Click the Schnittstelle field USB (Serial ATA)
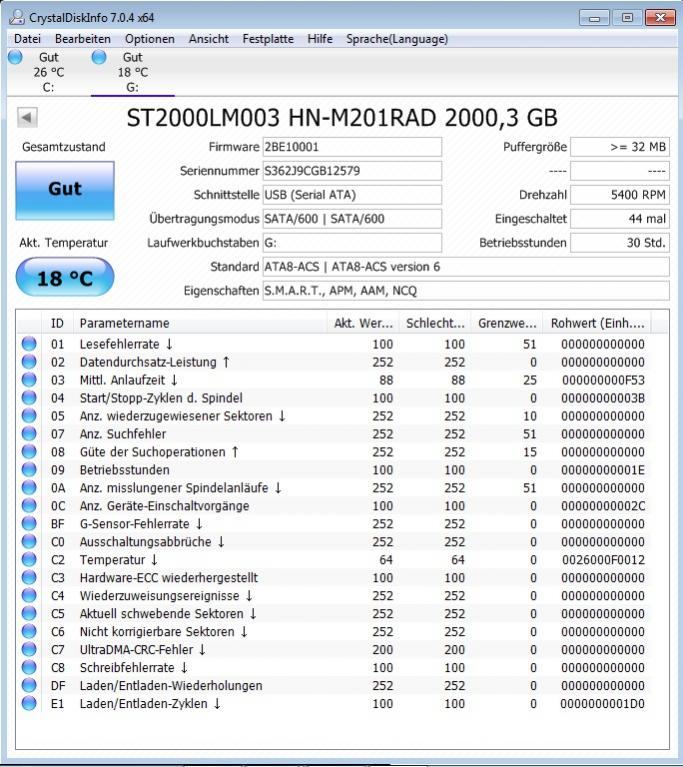Image resolution: width=683 pixels, height=767 pixels. (x=352, y=195)
